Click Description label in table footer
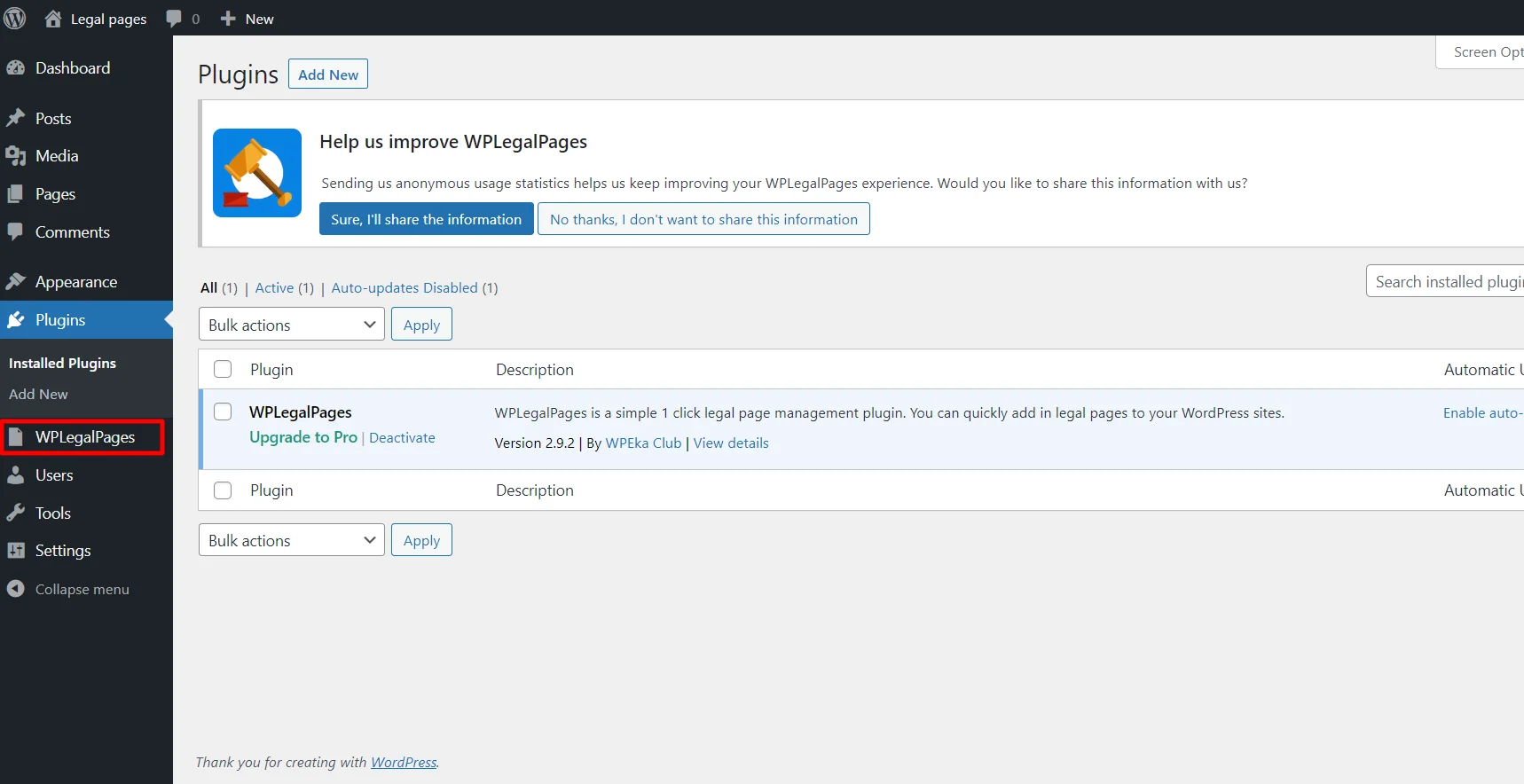Viewport: 1524px width, 784px height. tap(535, 490)
